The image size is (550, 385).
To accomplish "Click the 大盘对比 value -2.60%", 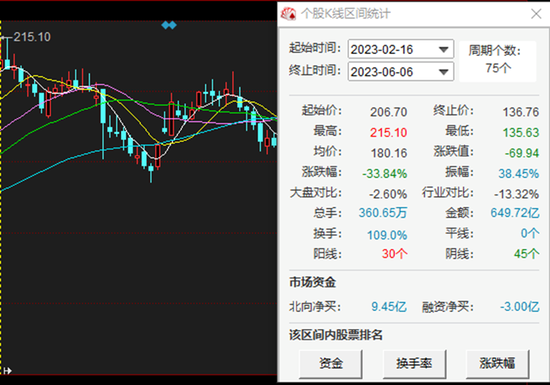I will (388, 194).
